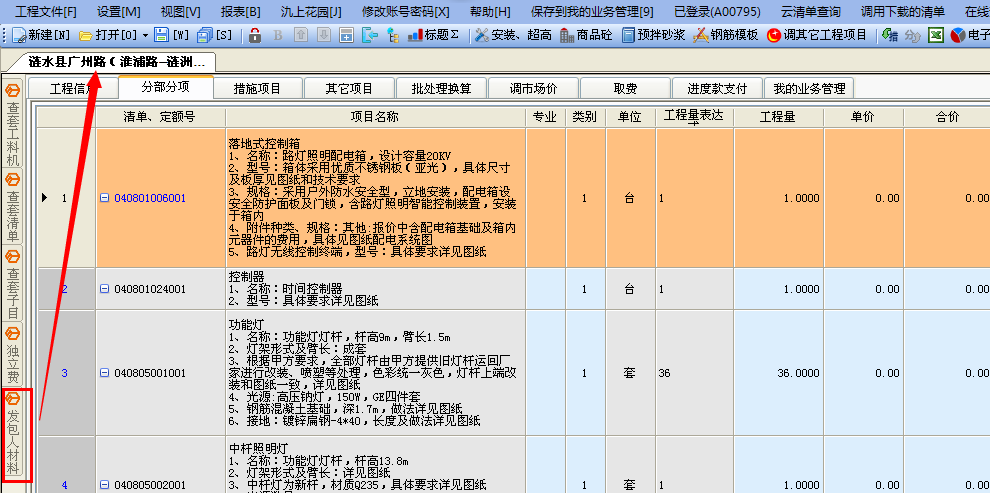The height and width of the screenshot is (493, 990).
Task: Click the move down arrow icon
Action: pos(323,35)
